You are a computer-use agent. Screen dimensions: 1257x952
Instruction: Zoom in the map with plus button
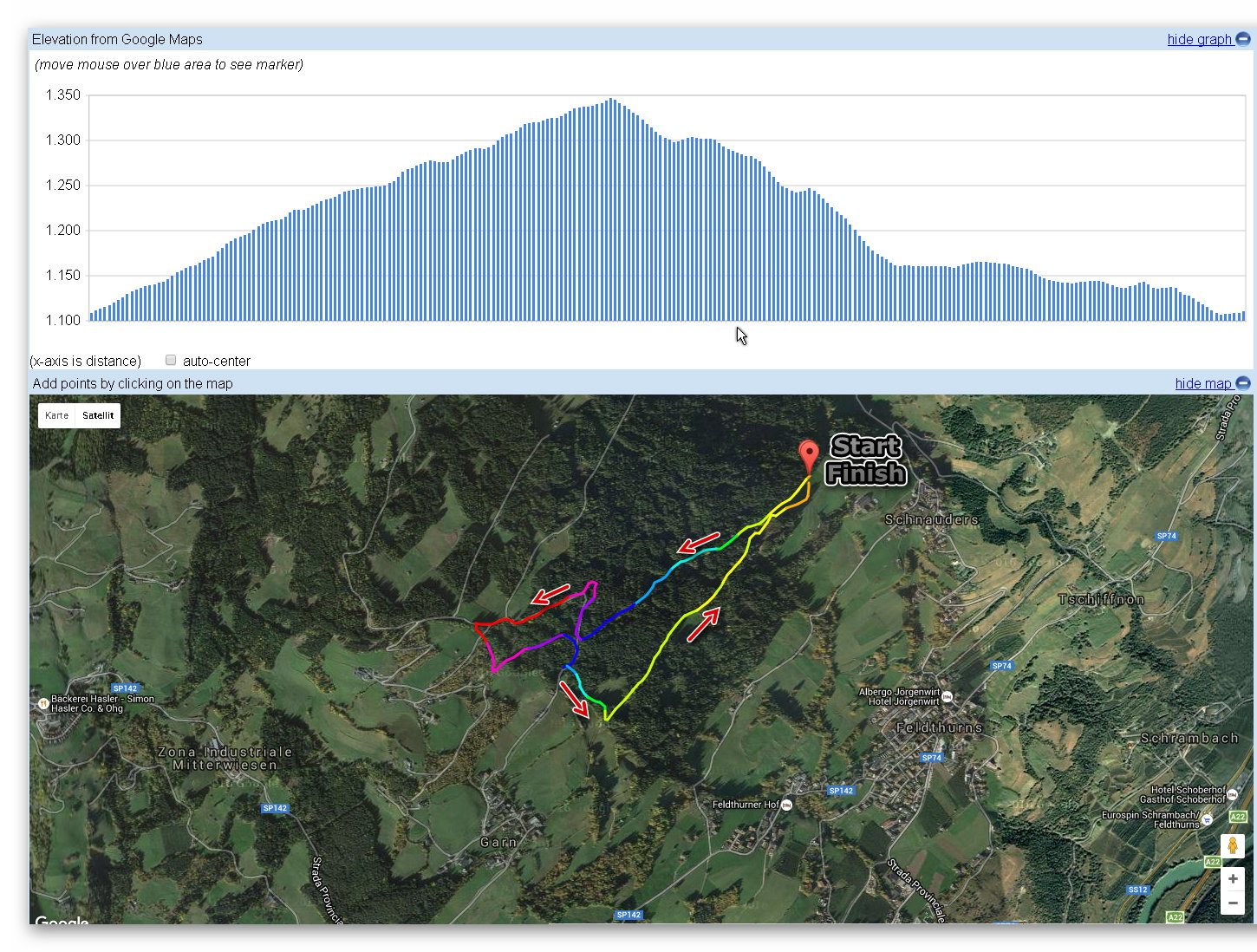(1232, 878)
